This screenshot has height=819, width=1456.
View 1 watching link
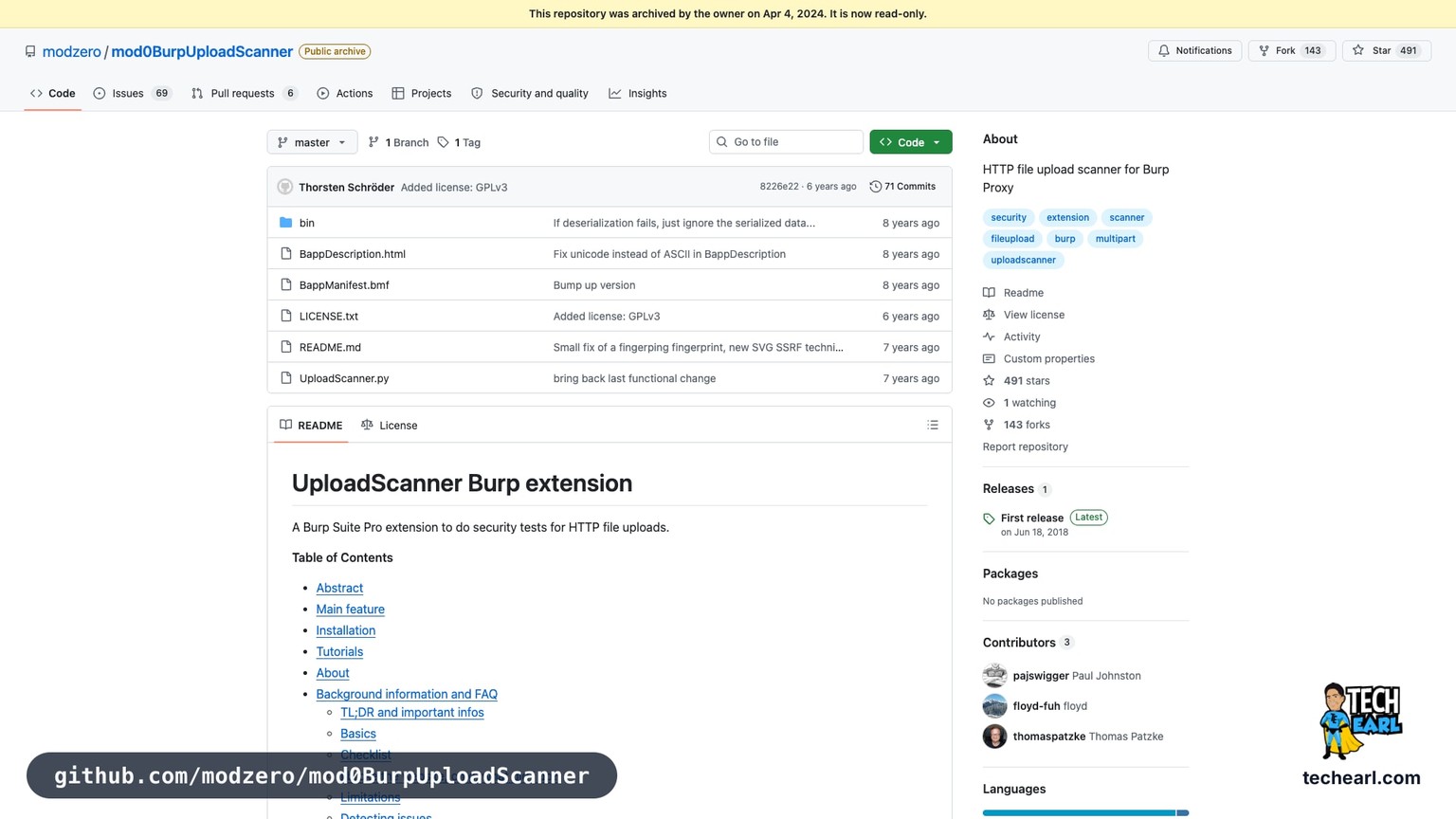tap(1019, 403)
